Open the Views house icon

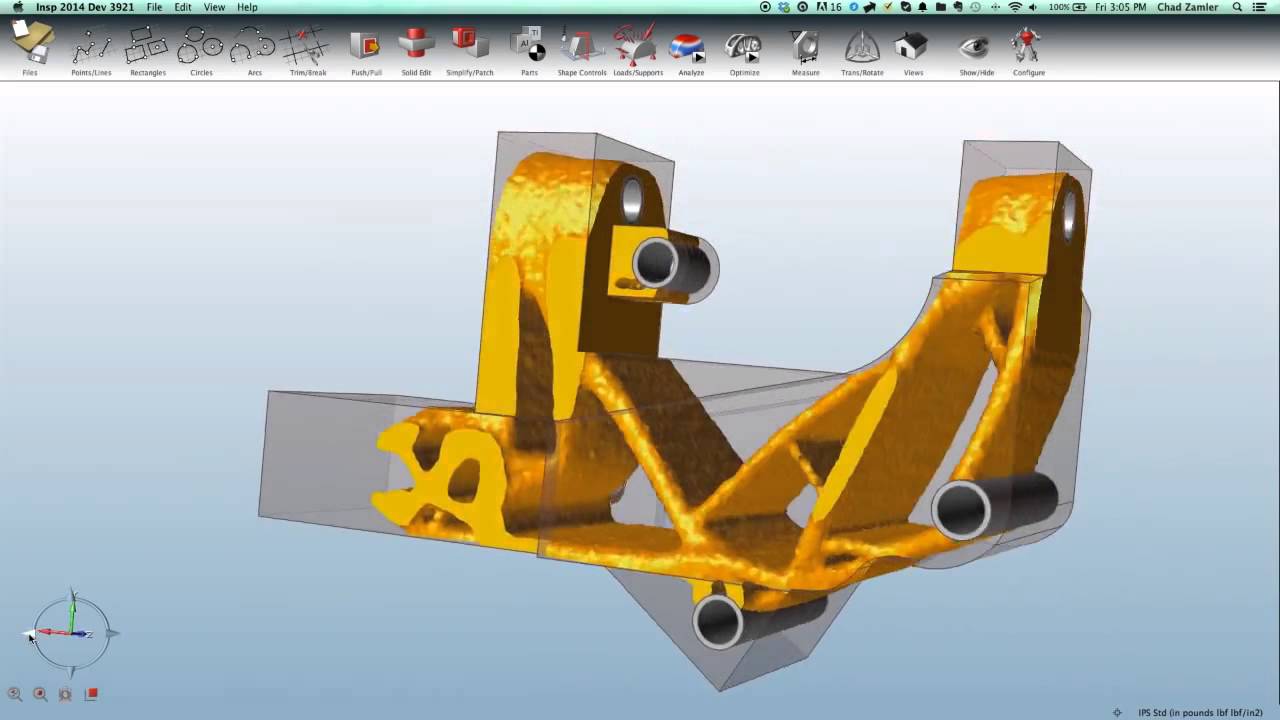[x=912, y=46]
